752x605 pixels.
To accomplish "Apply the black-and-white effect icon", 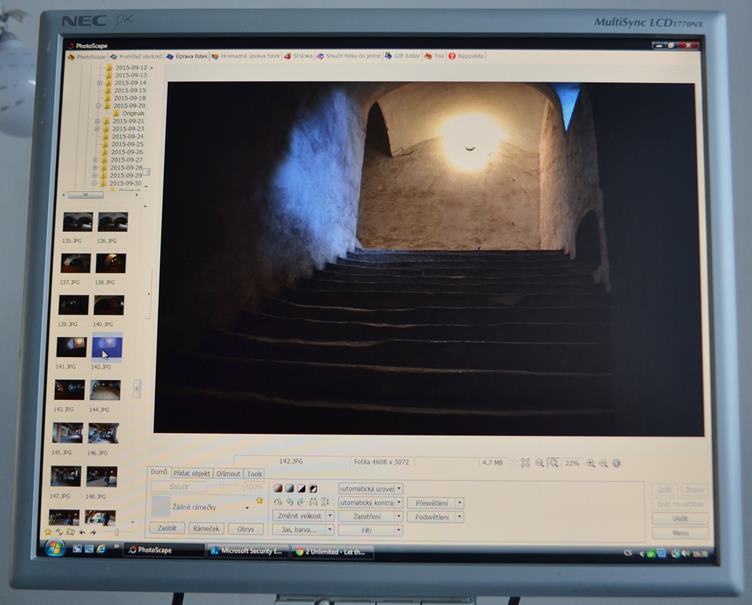I will coord(301,488).
